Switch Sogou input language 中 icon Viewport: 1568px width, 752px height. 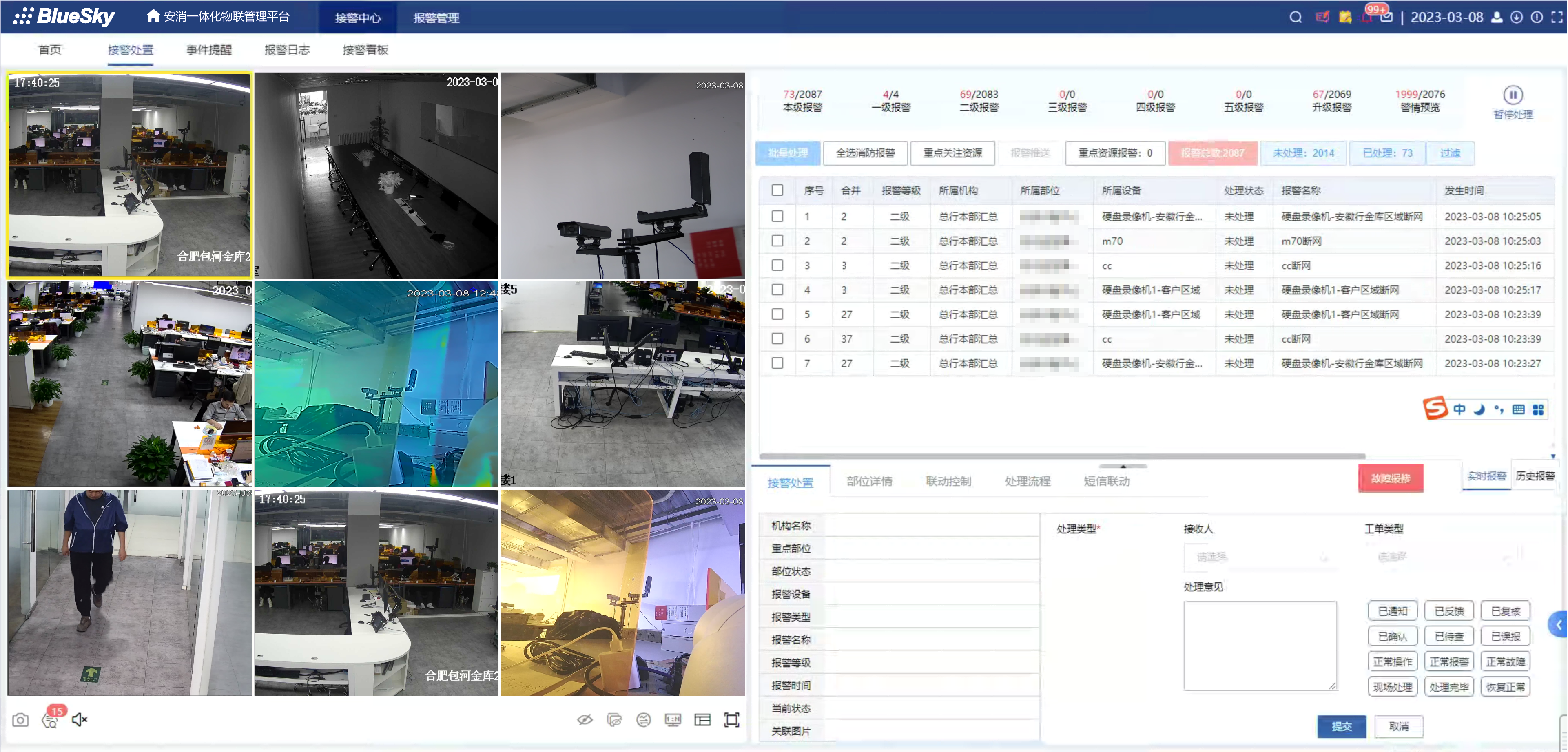[x=1459, y=409]
